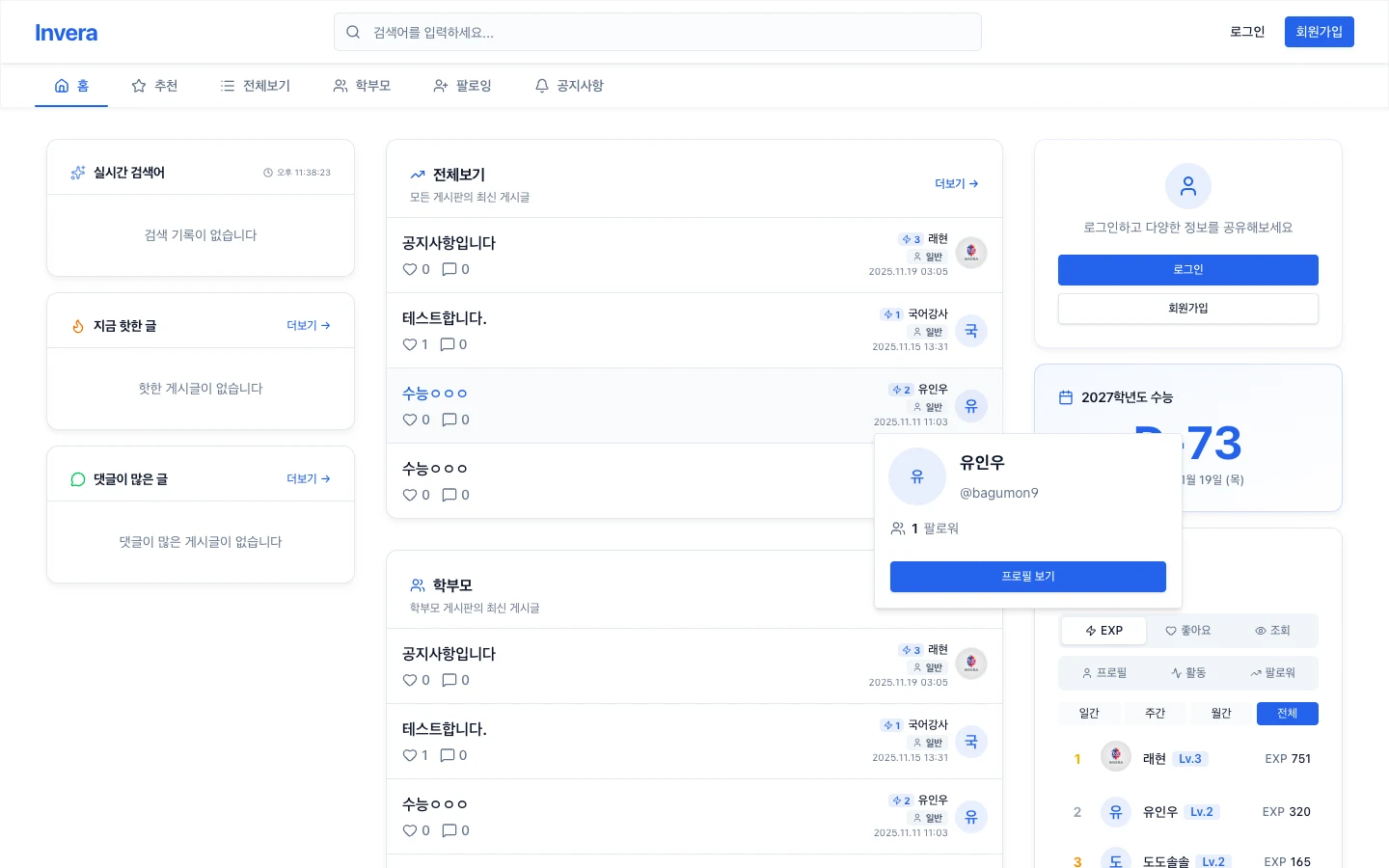The height and width of the screenshot is (868, 1389).
Task: Click the blue 로그인 button in the login card
Action: pos(1188,270)
